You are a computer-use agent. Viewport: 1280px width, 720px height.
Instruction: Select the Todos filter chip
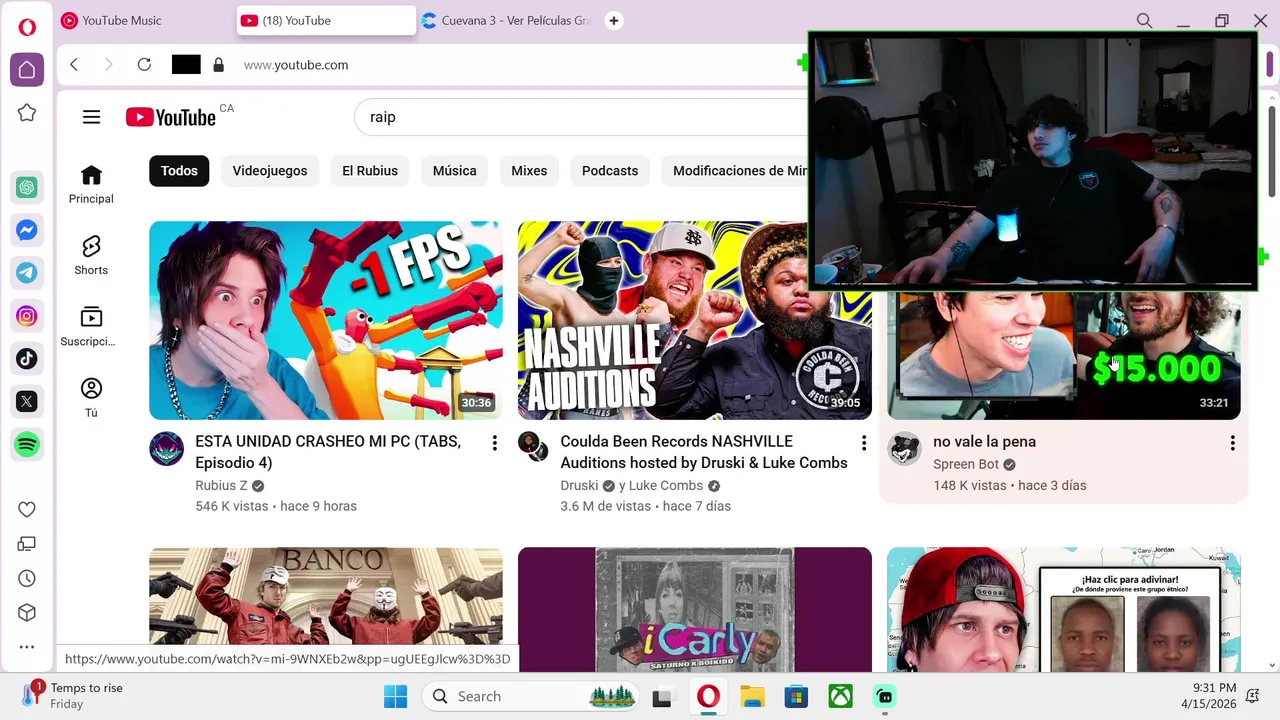tap(179, 171)
